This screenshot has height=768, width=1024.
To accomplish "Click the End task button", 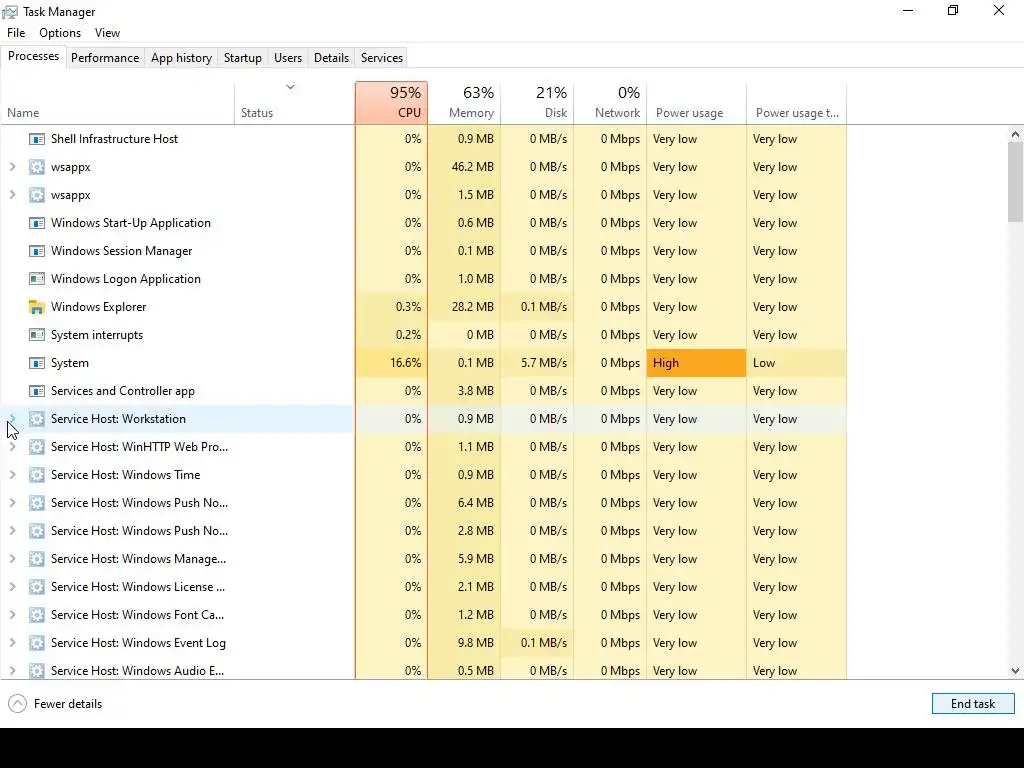I will (x=973, y=704).
